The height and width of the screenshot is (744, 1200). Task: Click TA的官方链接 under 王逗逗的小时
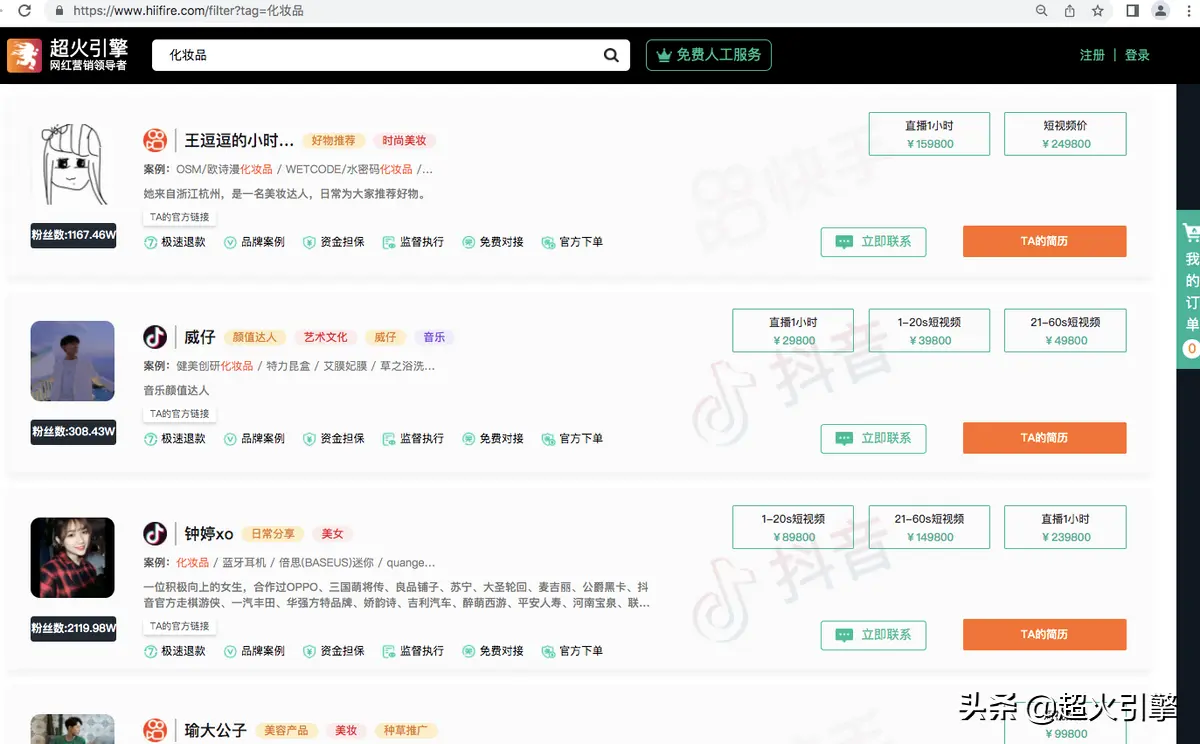coord(180,217)
